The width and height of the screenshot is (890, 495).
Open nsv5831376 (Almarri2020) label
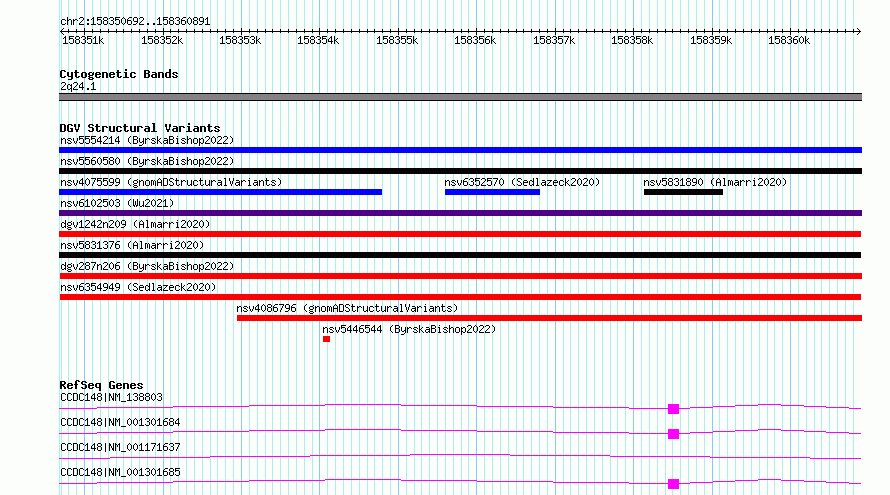pyautogui.click(x=132, y=245)
